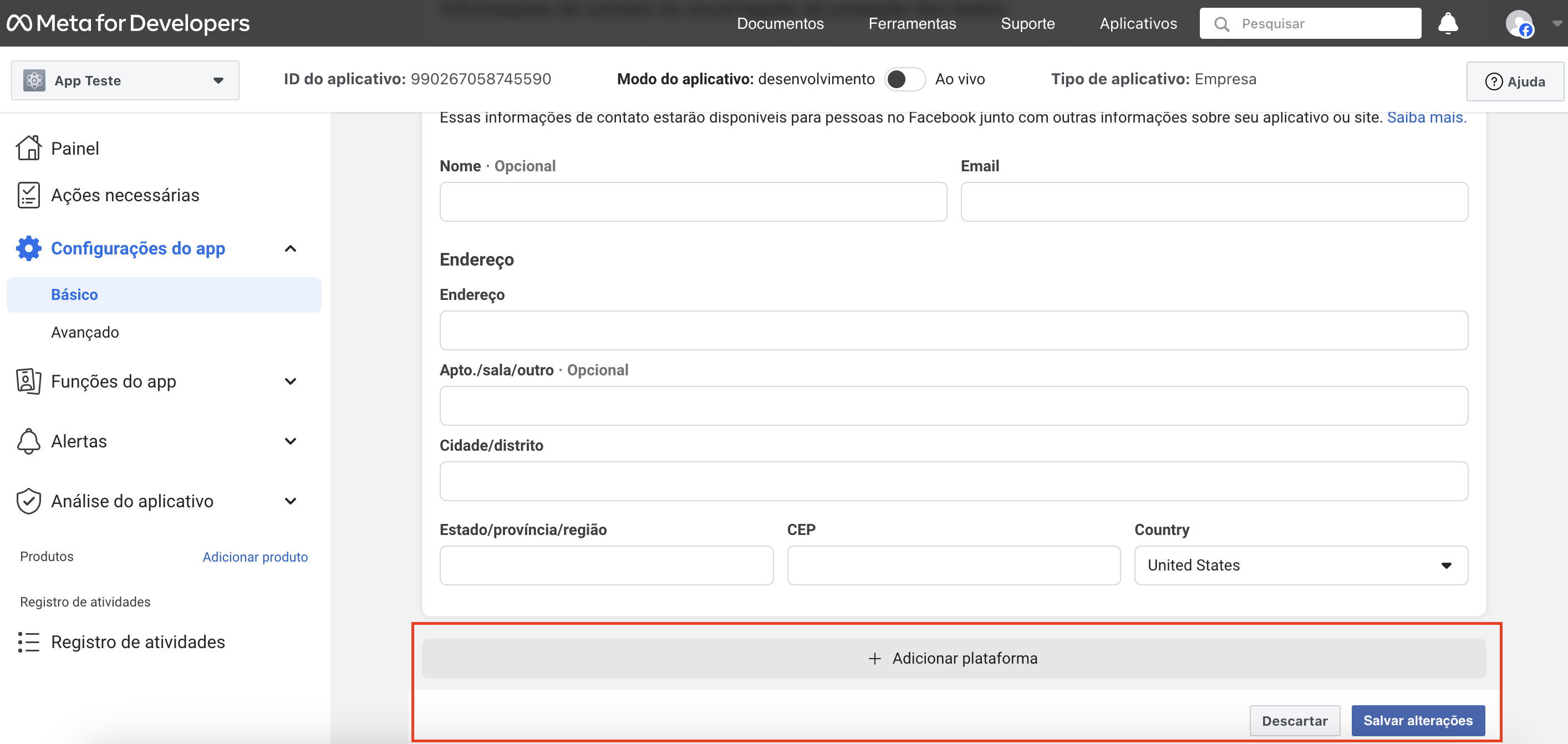
Task: Click Salvar alterações button
Action: [x=1417, y=720]
